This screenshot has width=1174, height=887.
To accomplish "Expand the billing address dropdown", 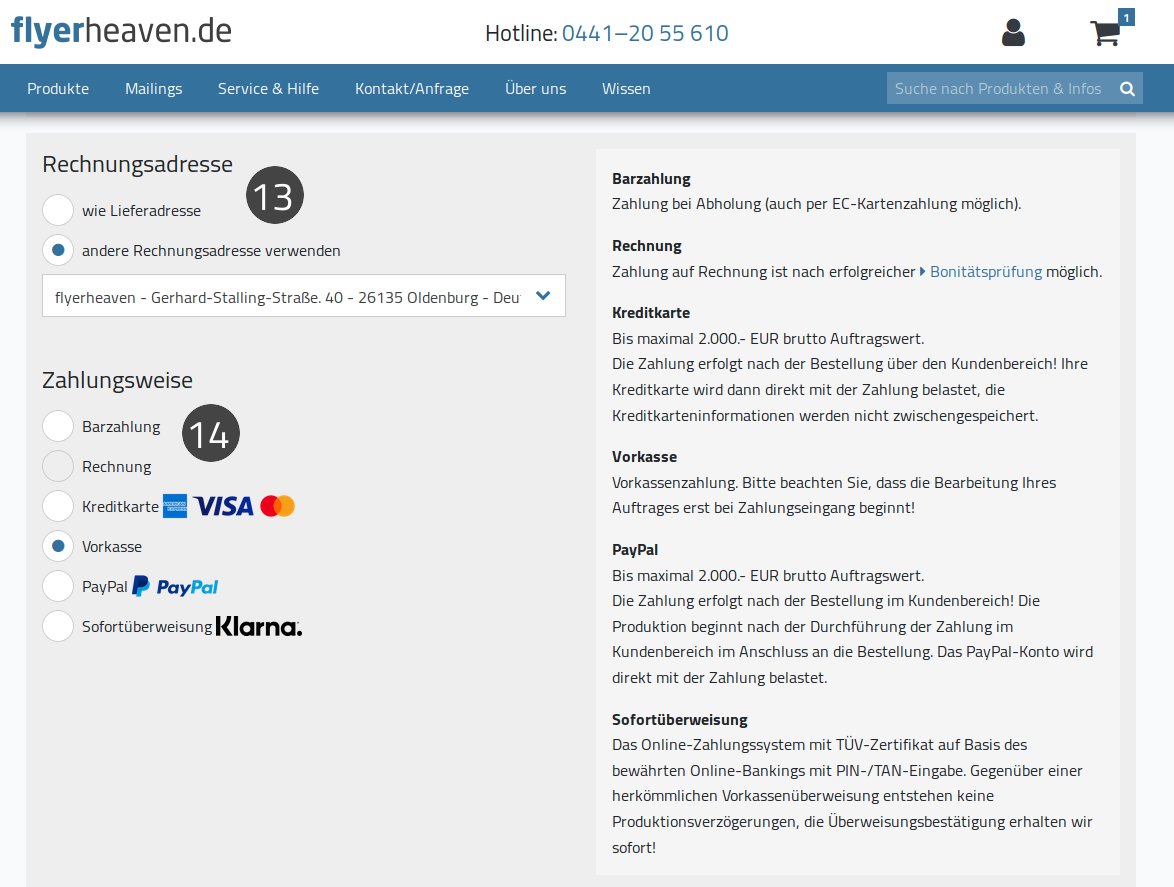I will [304, 296].
